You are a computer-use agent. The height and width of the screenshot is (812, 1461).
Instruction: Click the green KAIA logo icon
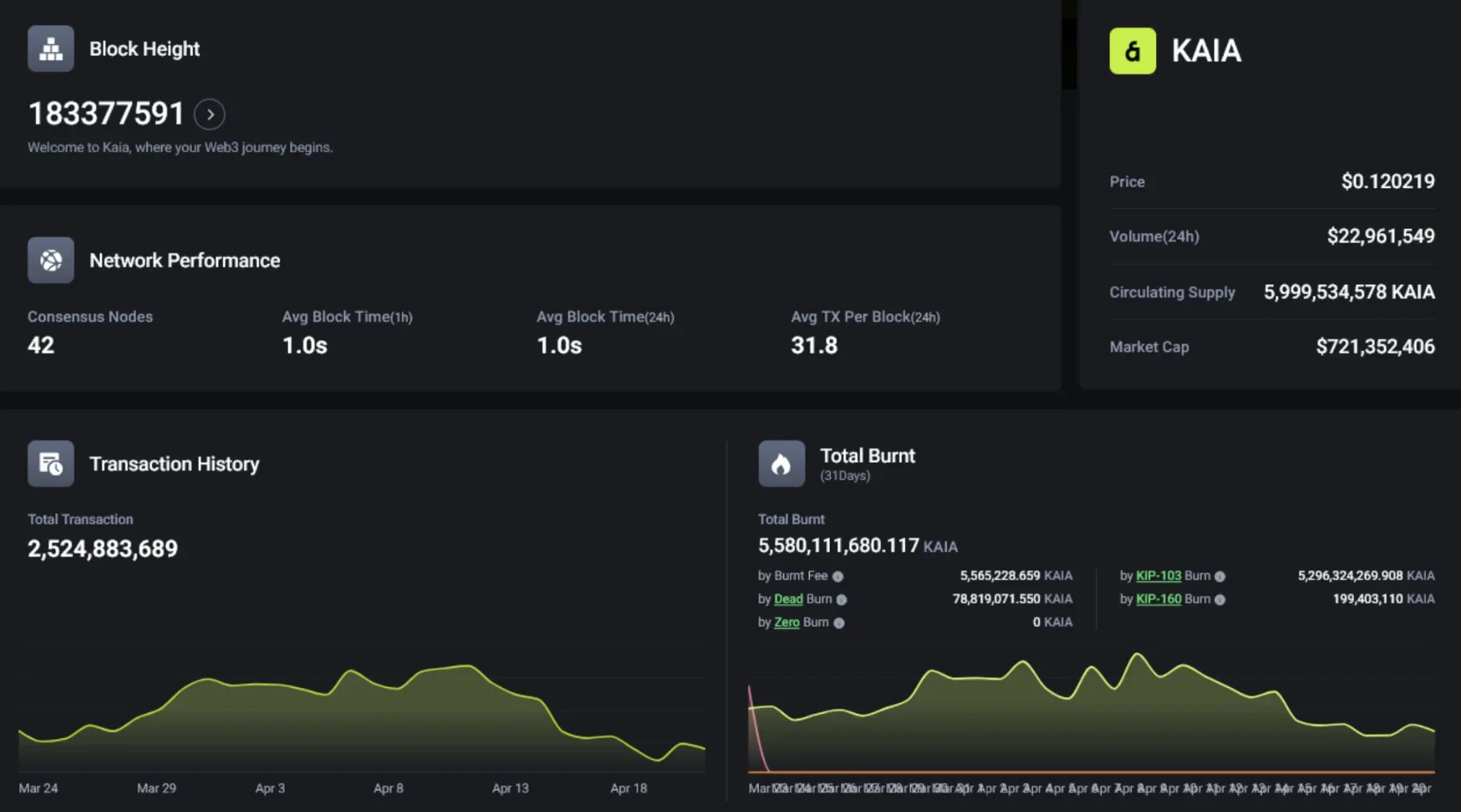pyautogui.click(x=1132, y=51)
